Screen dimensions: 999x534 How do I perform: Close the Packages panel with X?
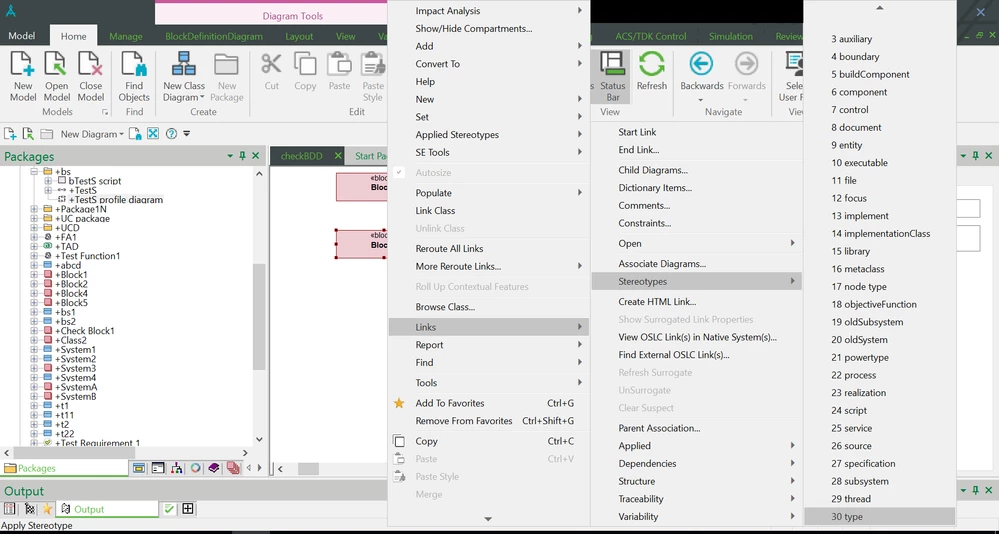coord(255,156)
